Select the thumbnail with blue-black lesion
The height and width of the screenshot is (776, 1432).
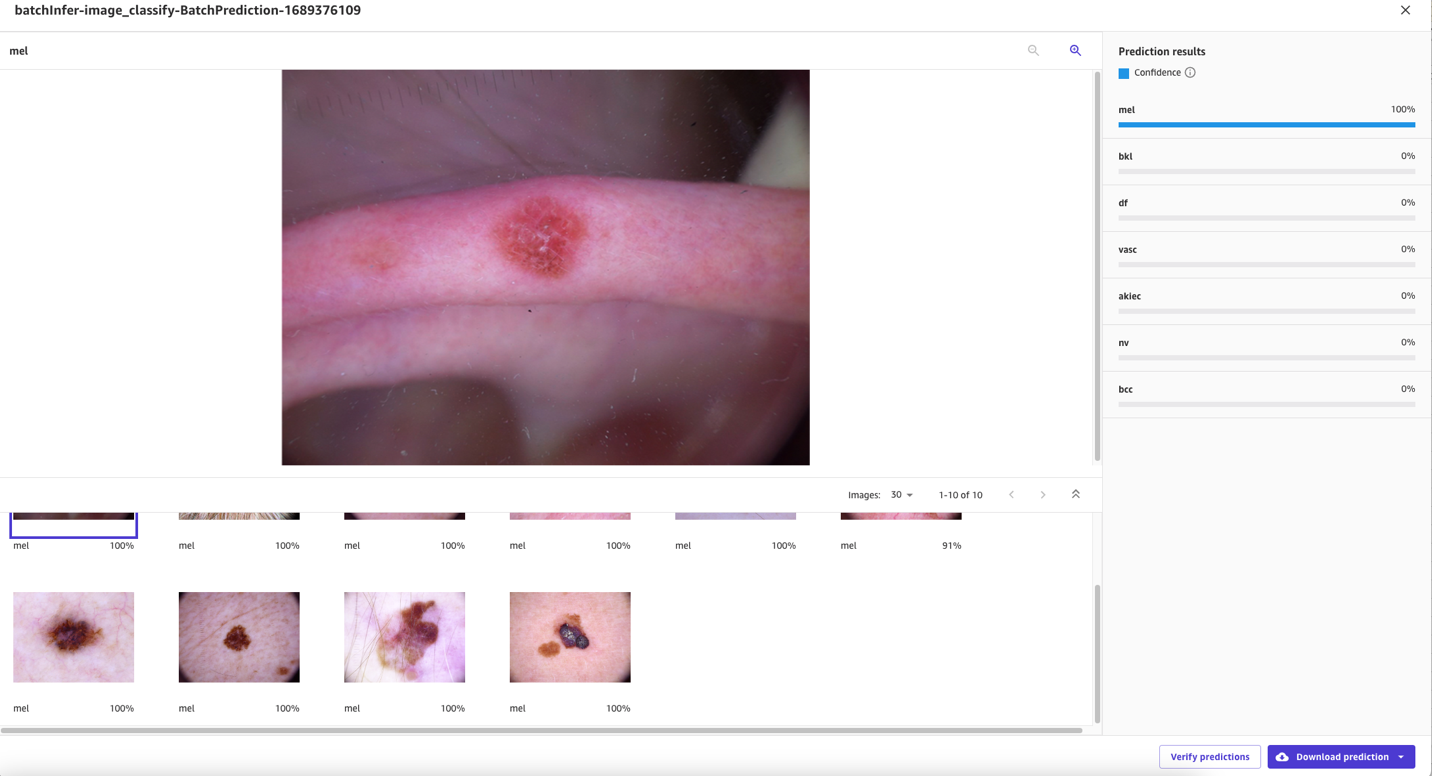(x=570, y=637)
